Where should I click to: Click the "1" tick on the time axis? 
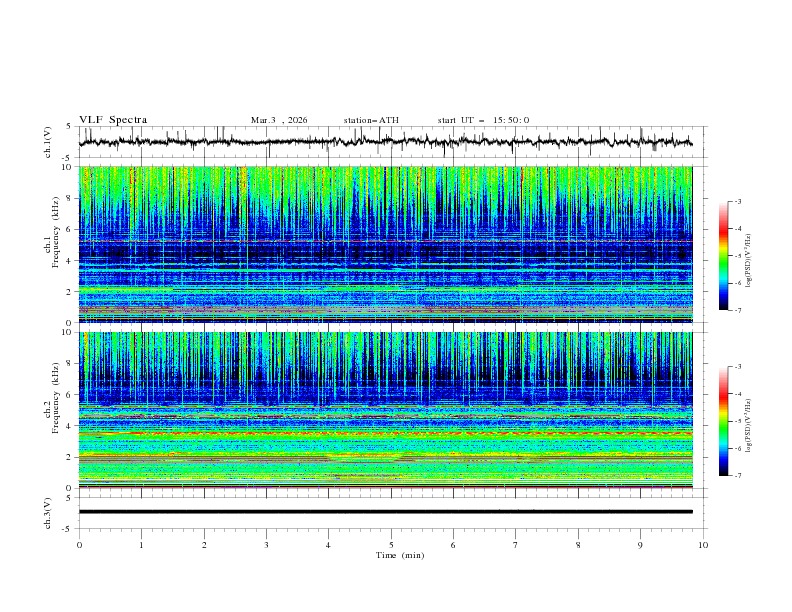pyautogui.click(x=141, y=545)
